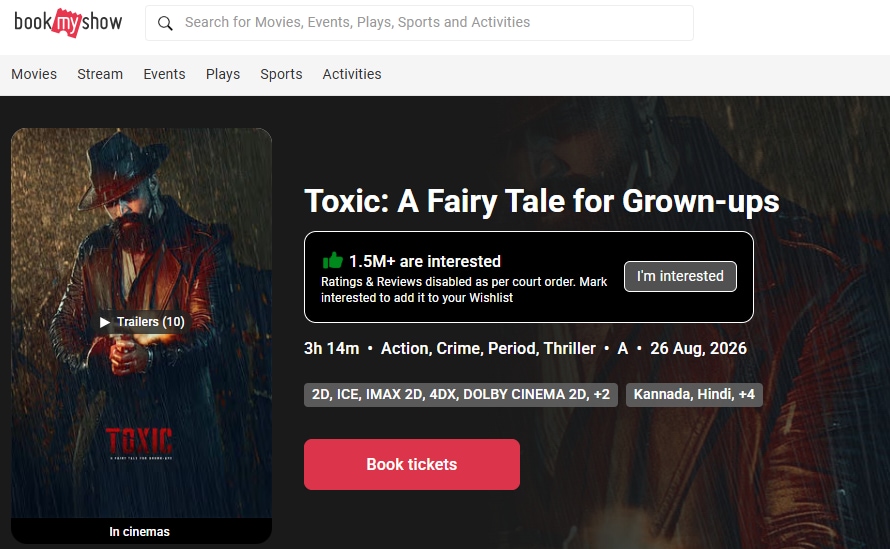Open the Events section
The image size is (890, 549).
pos(164,74)
